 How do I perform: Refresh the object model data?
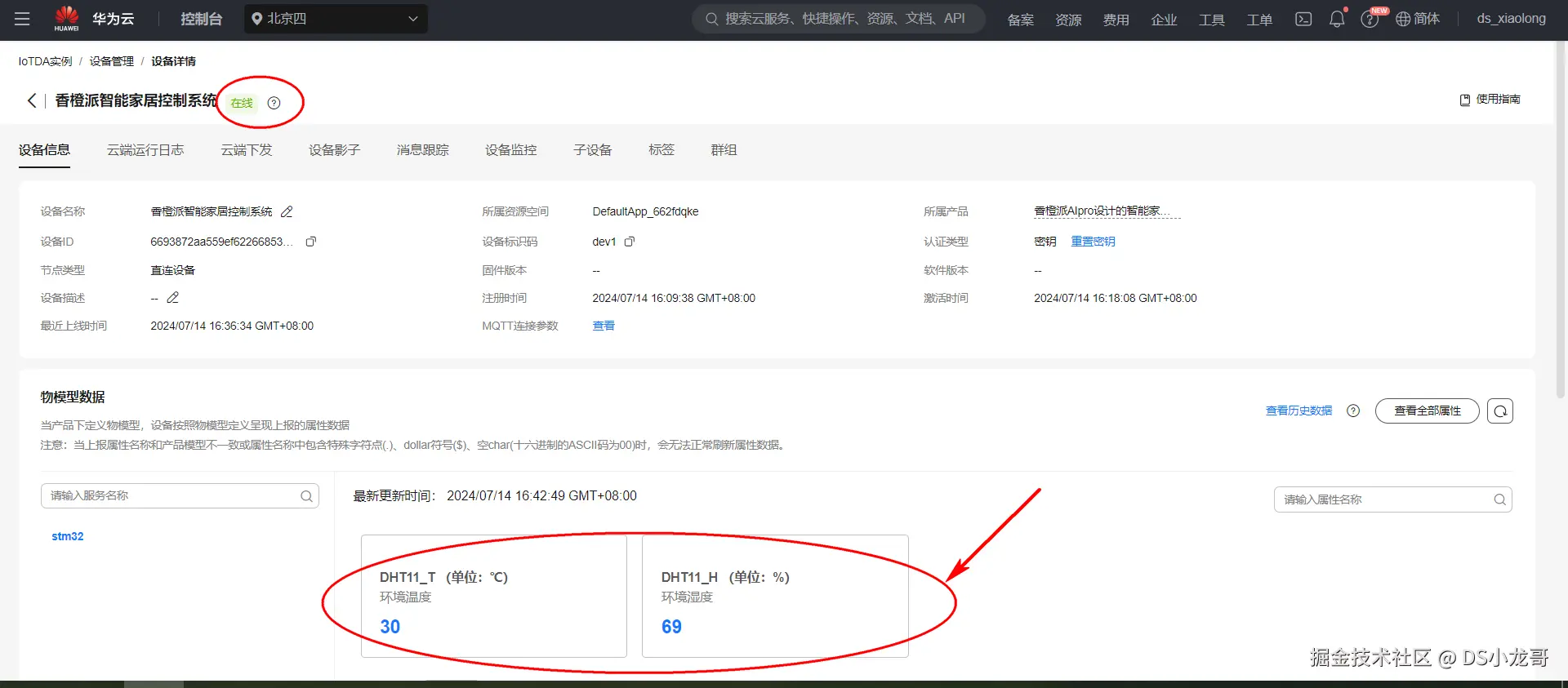coord(1500,411)
